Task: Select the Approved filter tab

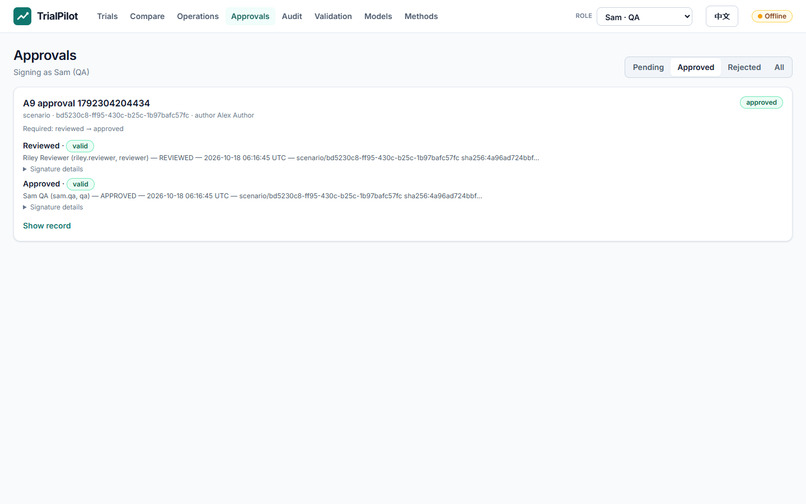Action: click(x=695, y=67)
